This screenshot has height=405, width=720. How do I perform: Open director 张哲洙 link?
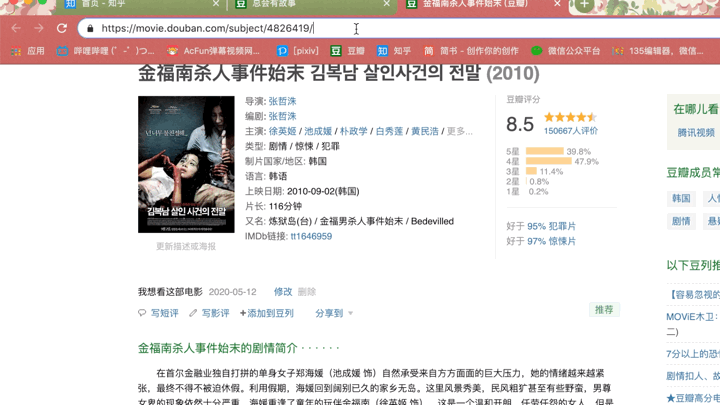(282, 101)
